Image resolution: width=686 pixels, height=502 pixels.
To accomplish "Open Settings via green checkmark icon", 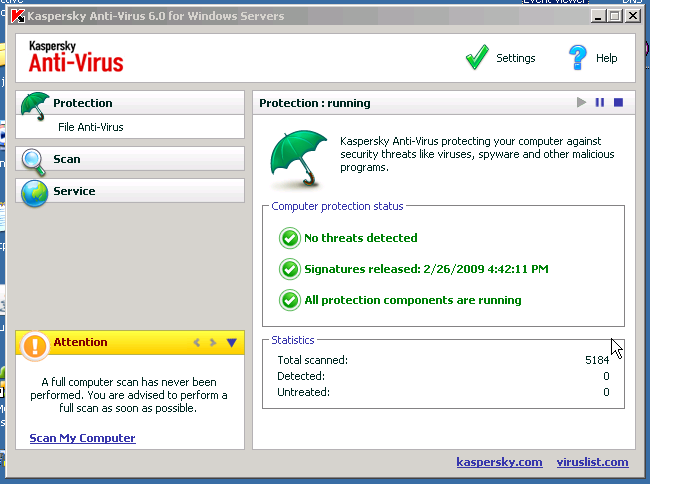I will coord(477,57).
